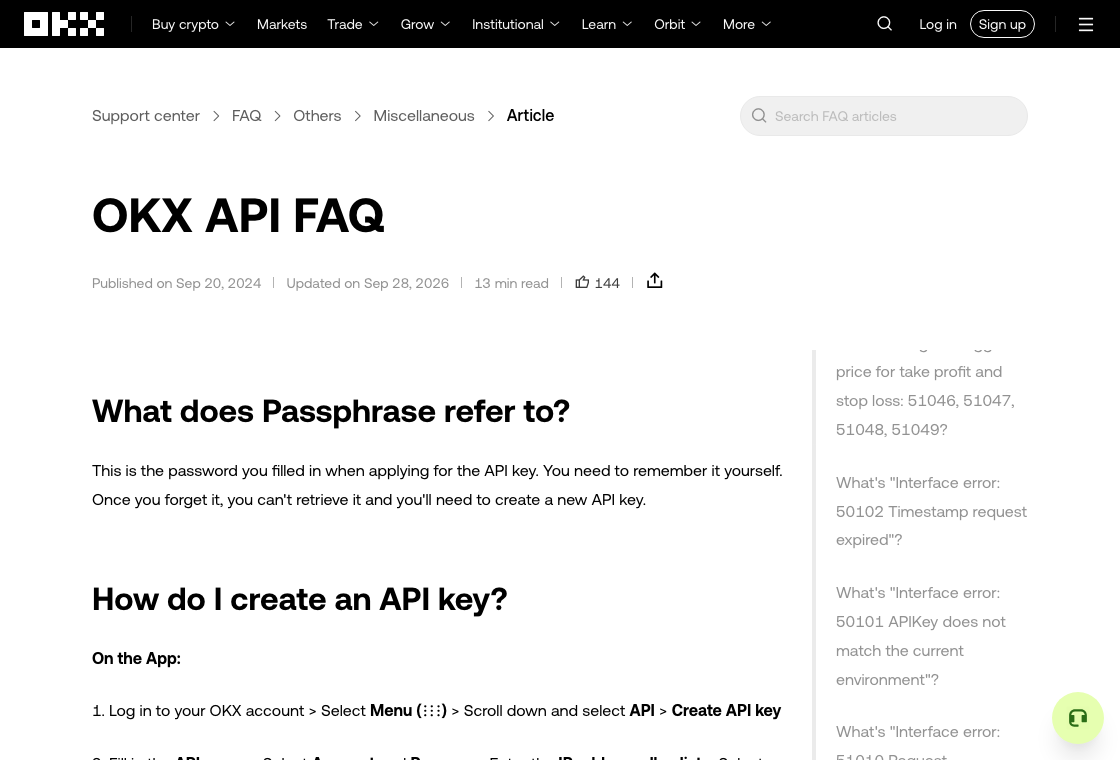The height and width of the screenshot is (760, 1120).
Task: Expand the Learn menu
Action: (606, 24)
